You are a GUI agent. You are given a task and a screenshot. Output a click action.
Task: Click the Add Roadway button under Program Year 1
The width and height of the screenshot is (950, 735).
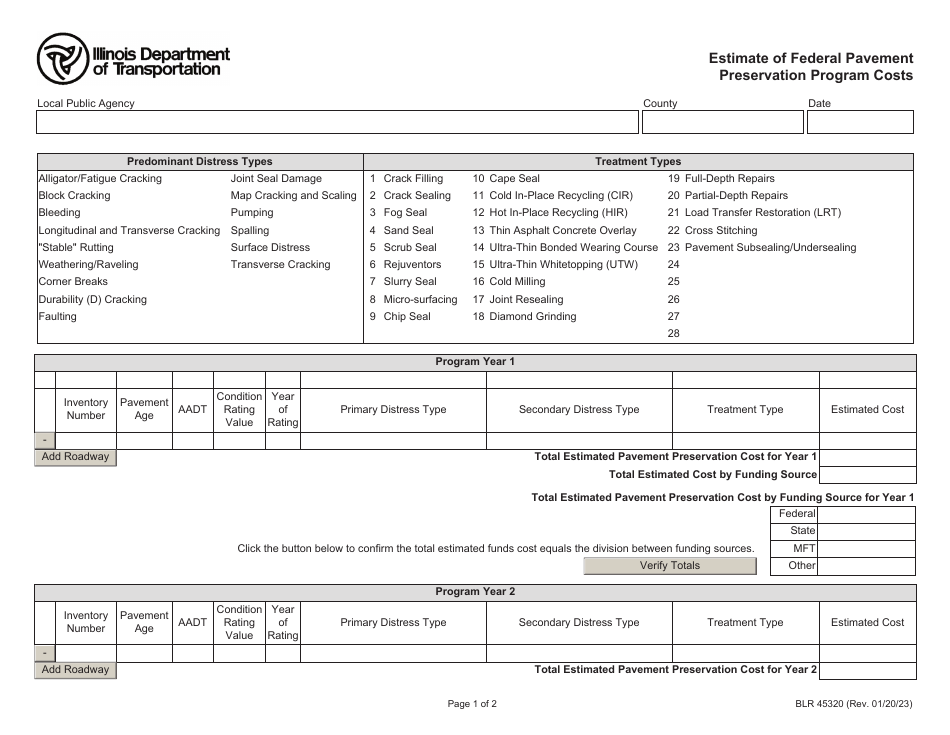pos(75,457)
